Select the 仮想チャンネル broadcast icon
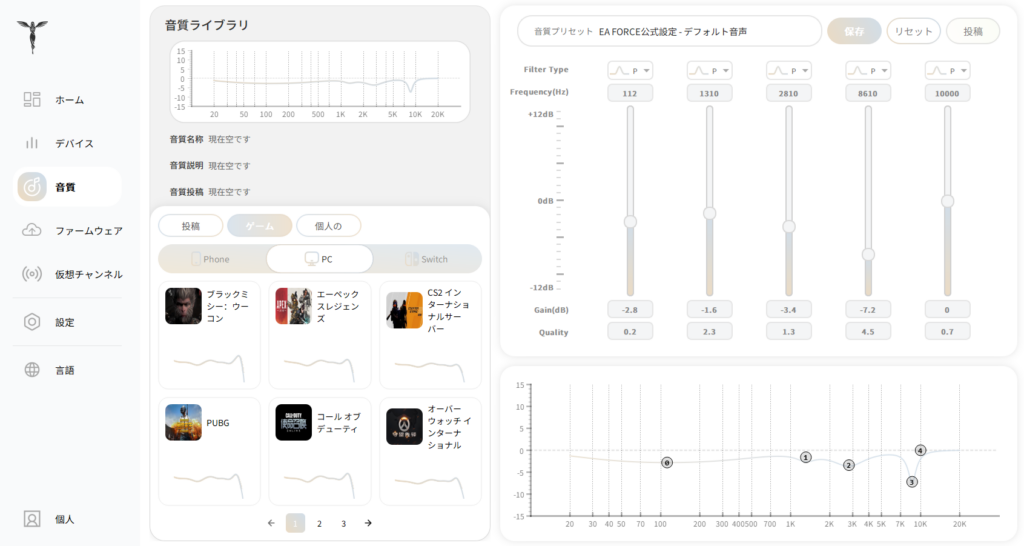1024x546 pixels. coord(32,274)
